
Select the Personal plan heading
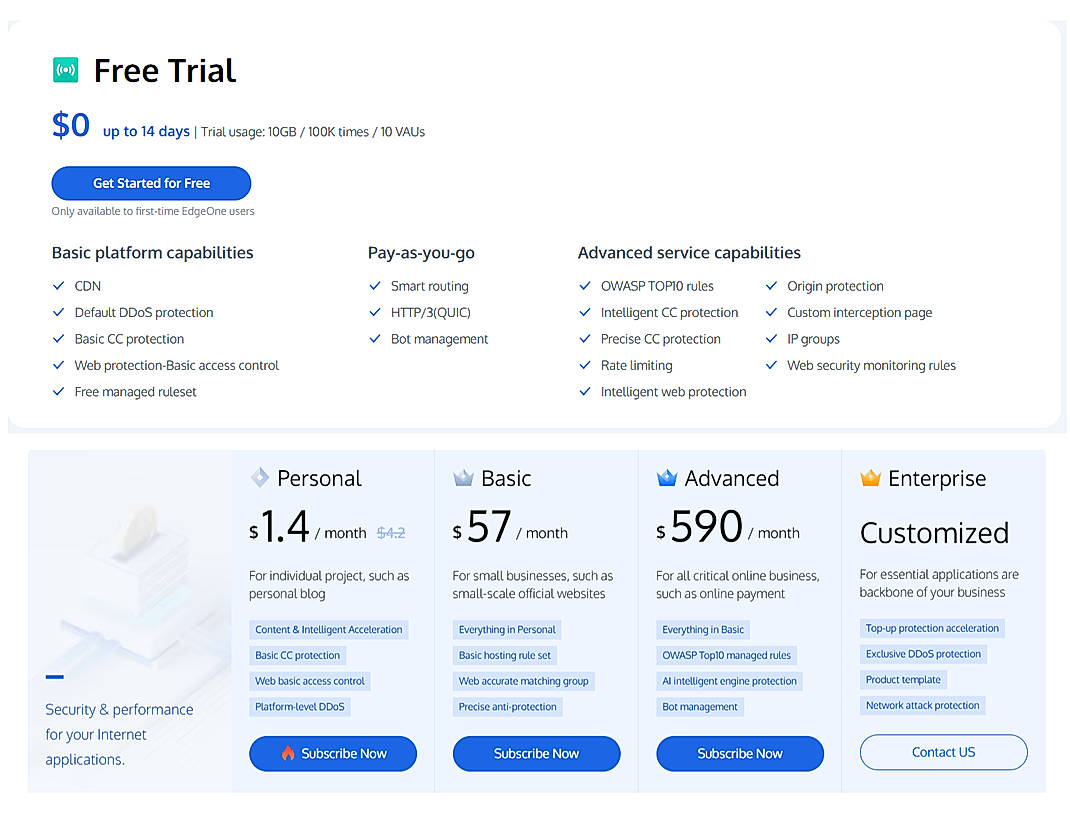(x=318, y=478)
